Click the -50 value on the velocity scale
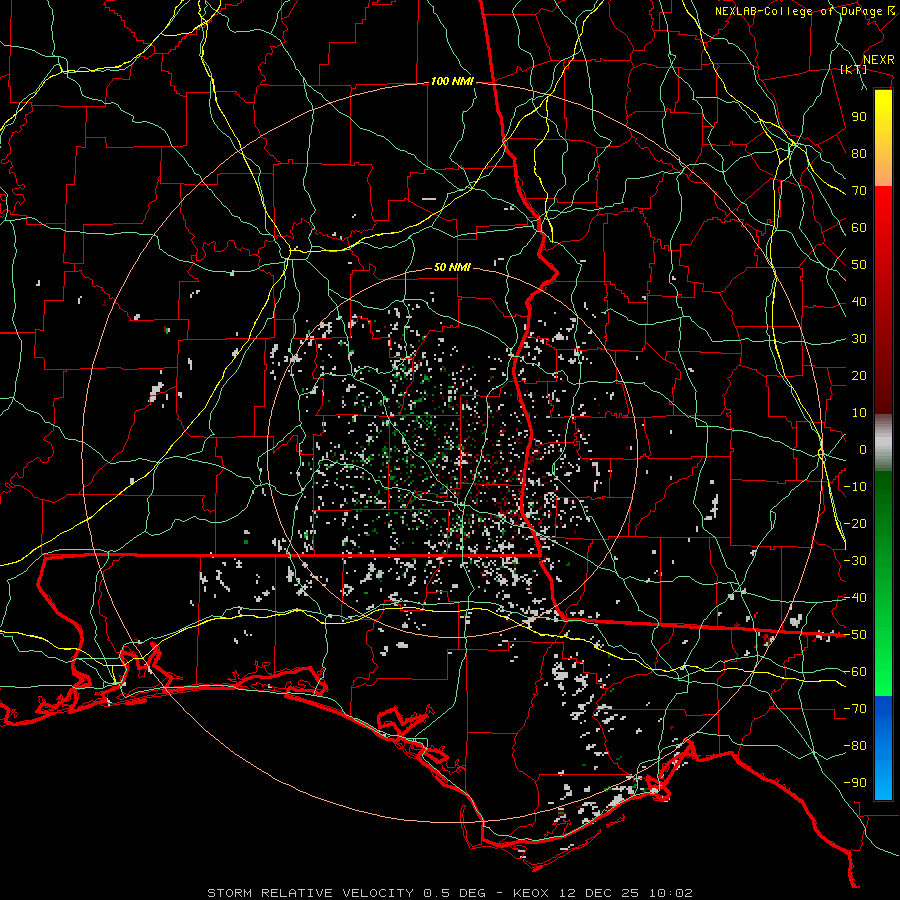 855,635
